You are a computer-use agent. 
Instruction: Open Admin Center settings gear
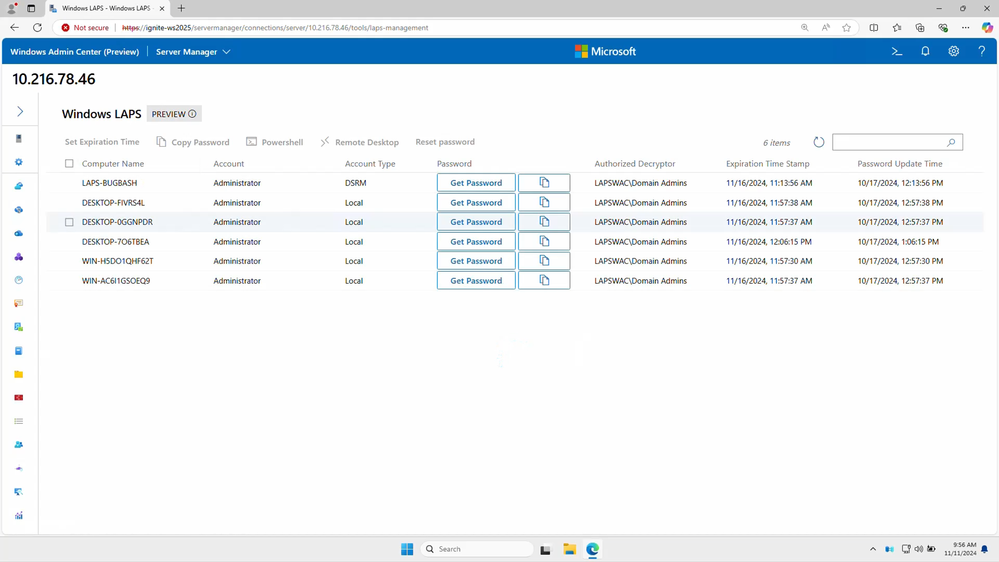[953, 52]
